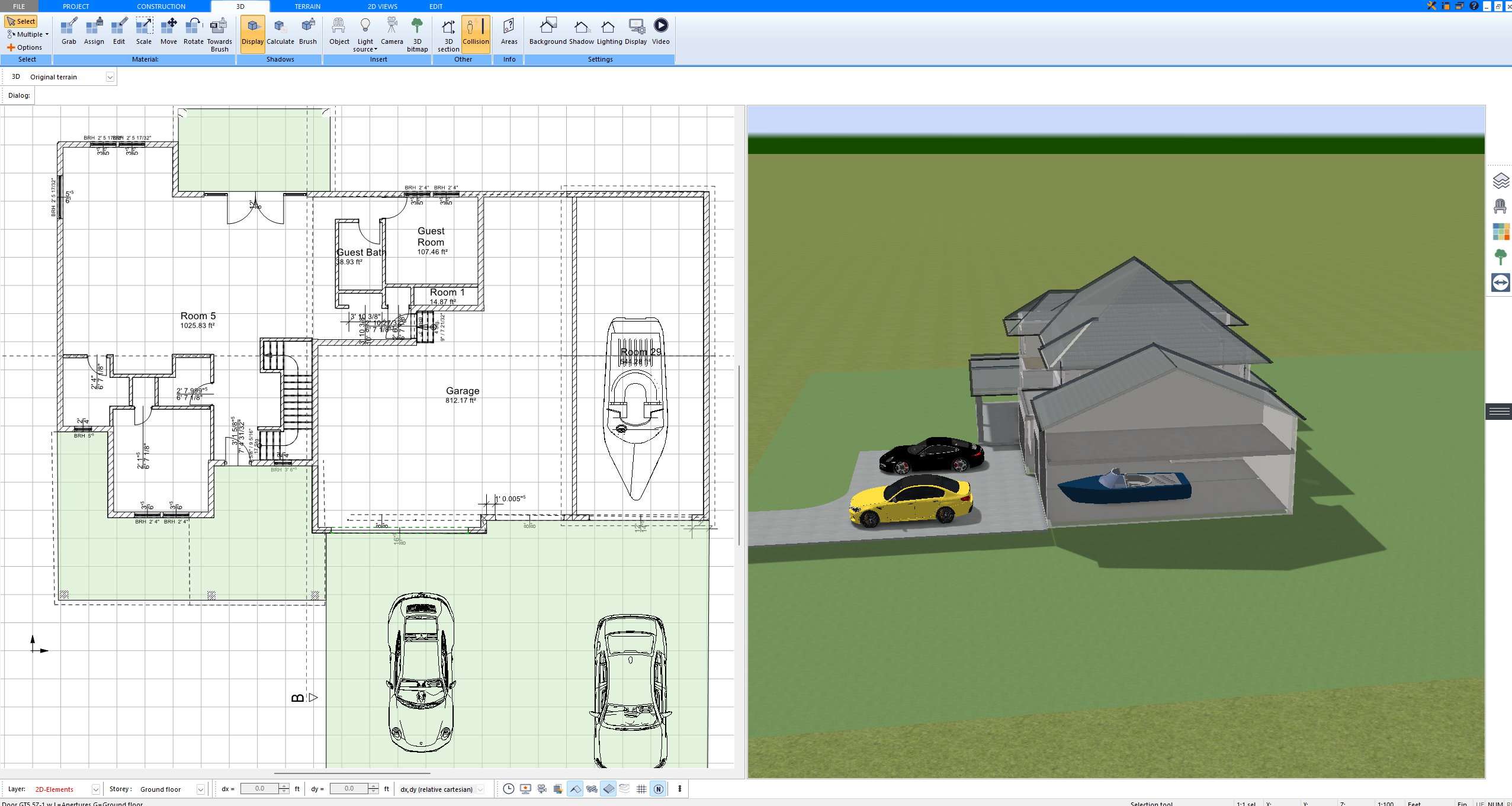Open the materials color palette in the right sidebar

[x=1501, y=232]
